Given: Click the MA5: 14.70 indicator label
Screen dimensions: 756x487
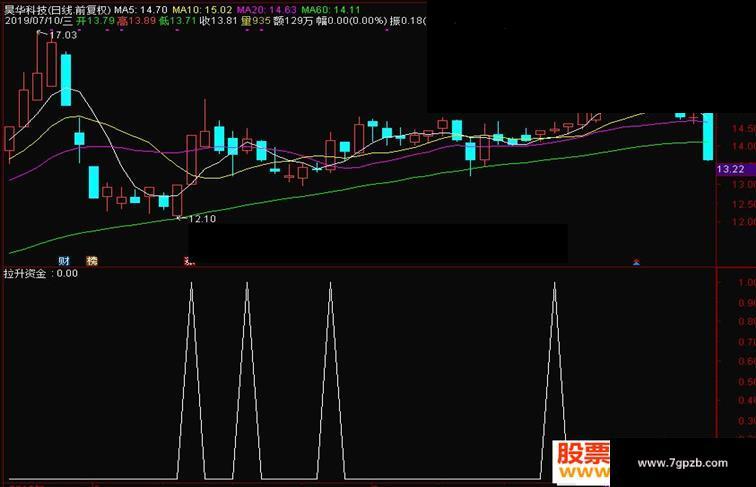Looking at the screenshot, I should [141, 9].
